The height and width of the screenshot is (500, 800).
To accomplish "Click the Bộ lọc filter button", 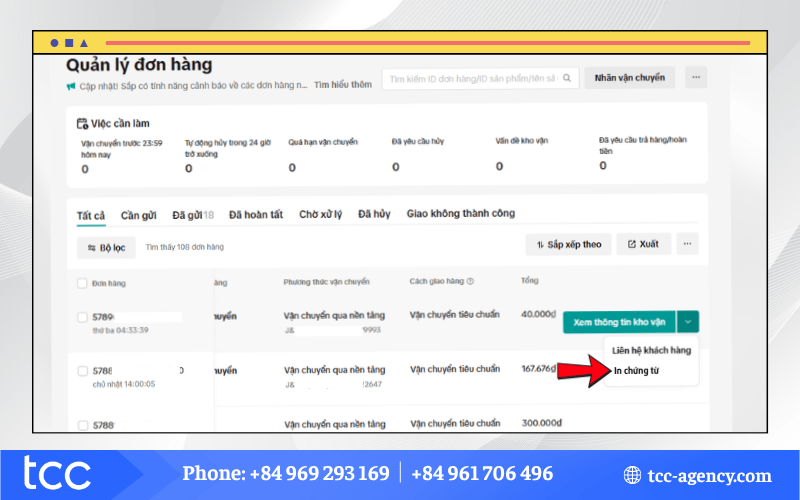I will point(106,247).
